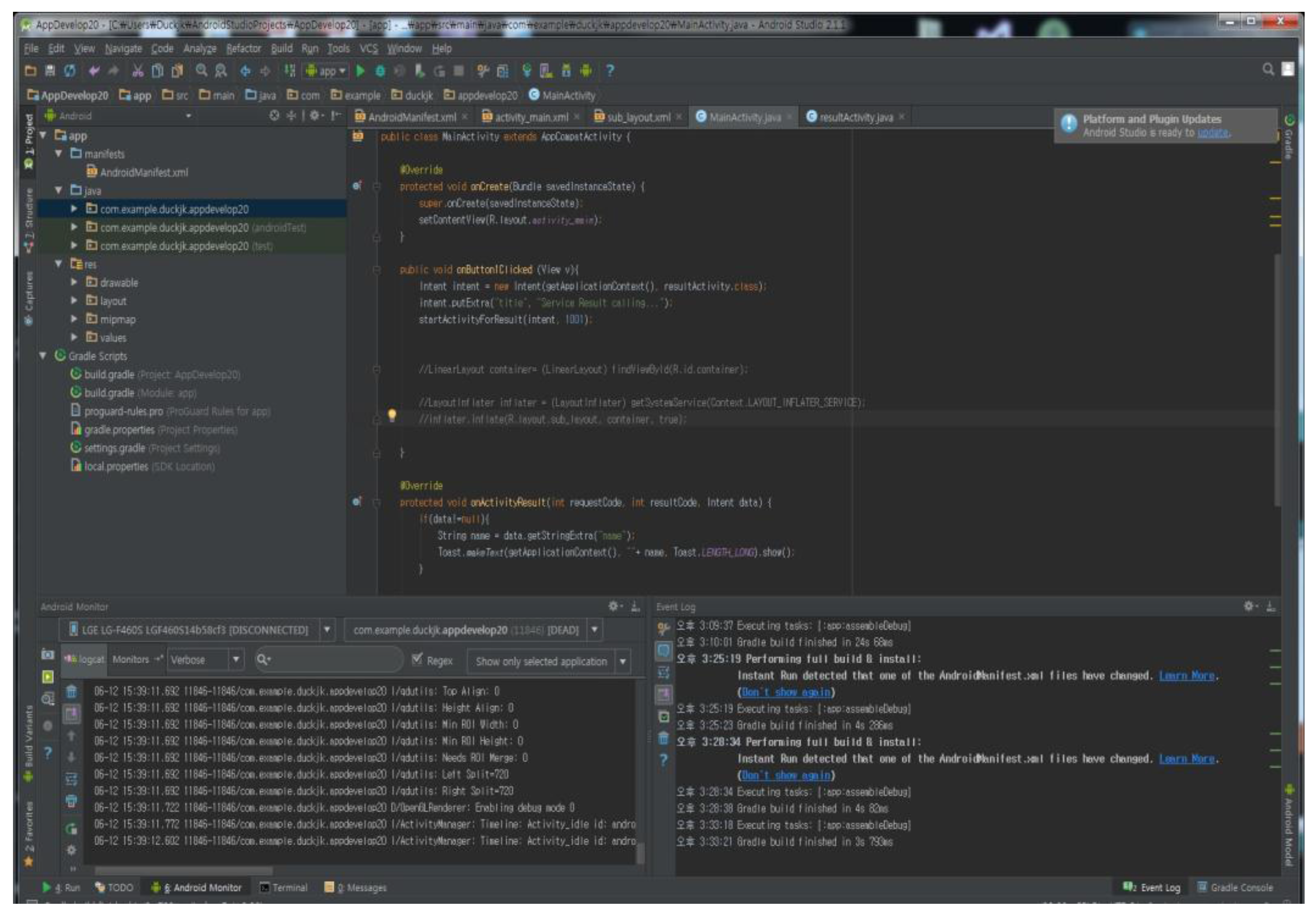Clear logcat with the trash icon
This screenshot has width=1316, height=918.
pos(71,691)
